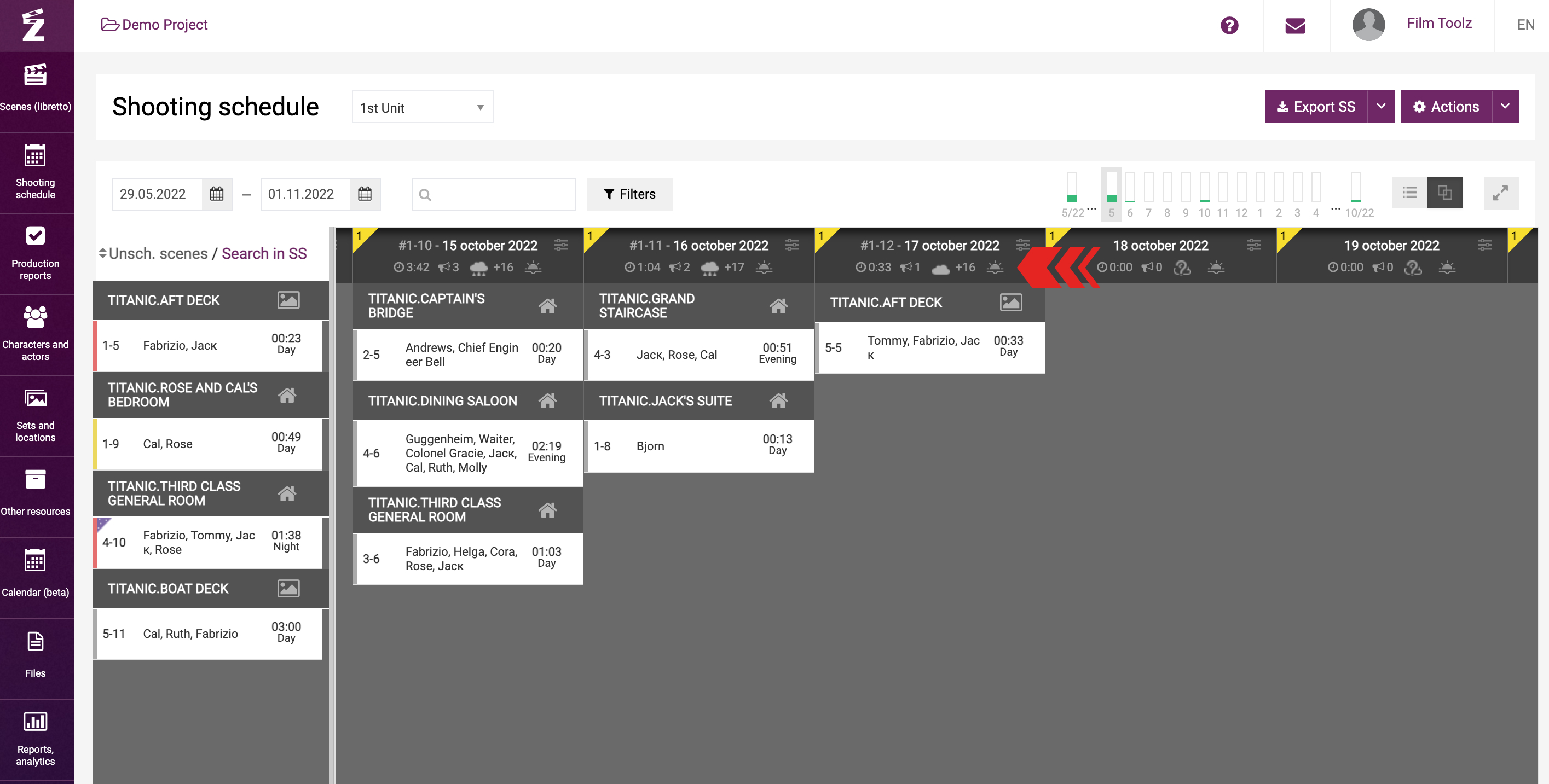Expand the Export SS dropdown arrow
Viewport: 1549px width, 784px height.
coord(1380,107)
